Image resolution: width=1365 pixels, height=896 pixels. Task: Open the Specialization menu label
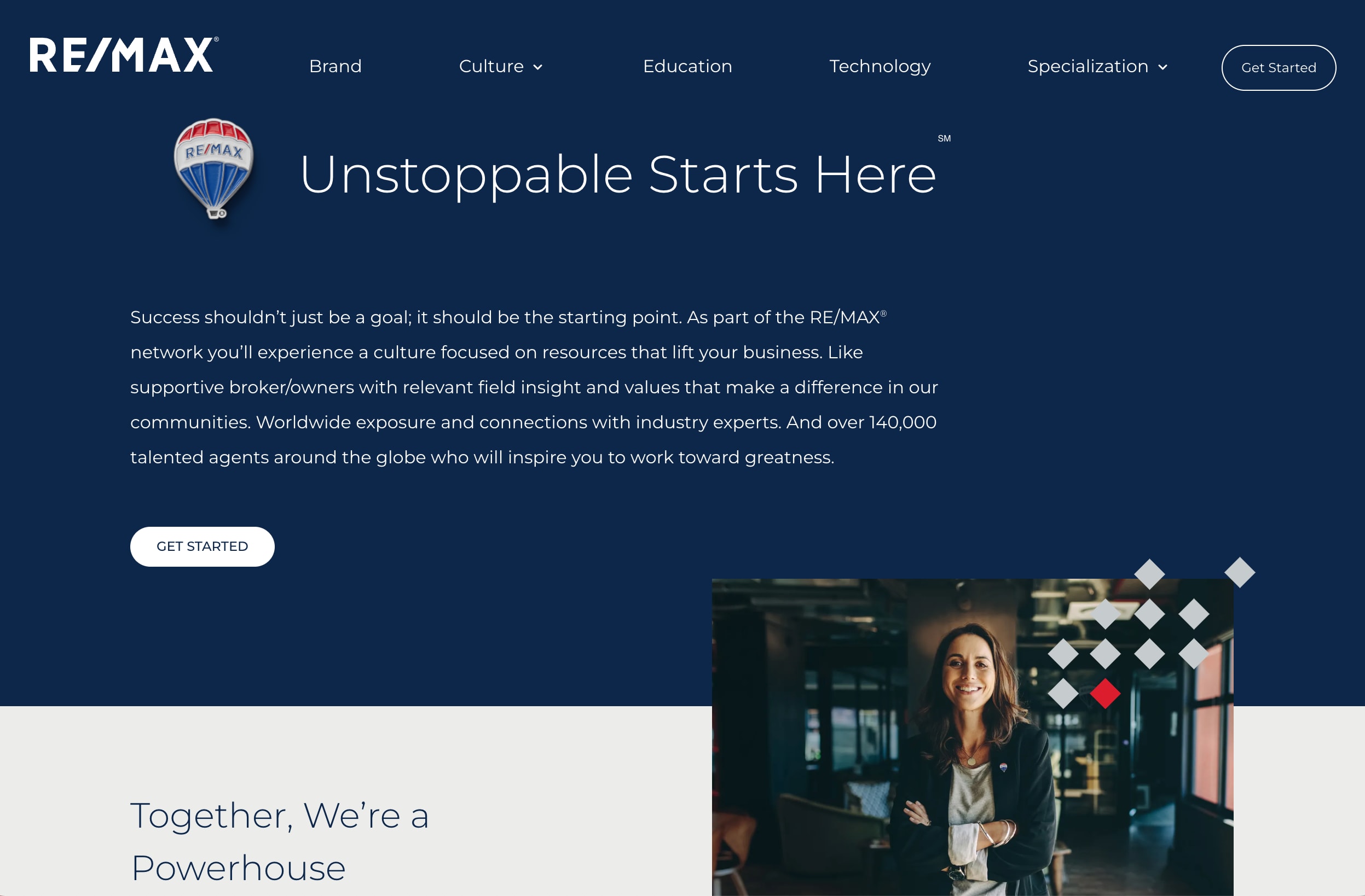coord(1088,67)
